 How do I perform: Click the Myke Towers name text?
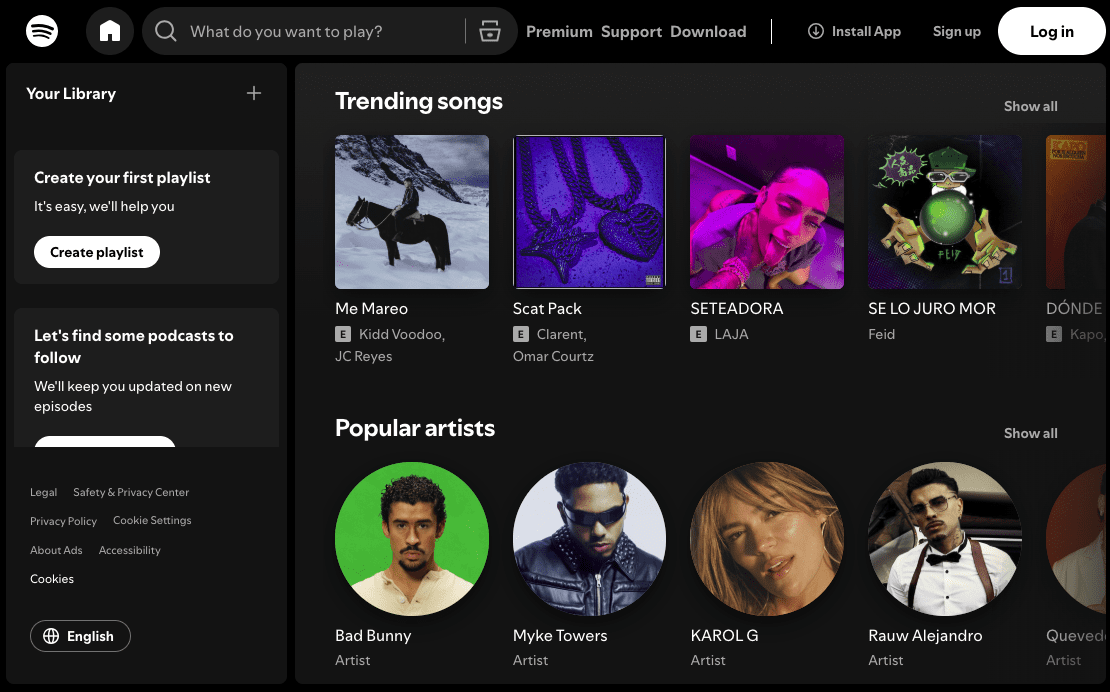pyautogui.click(x=560, y=635)
